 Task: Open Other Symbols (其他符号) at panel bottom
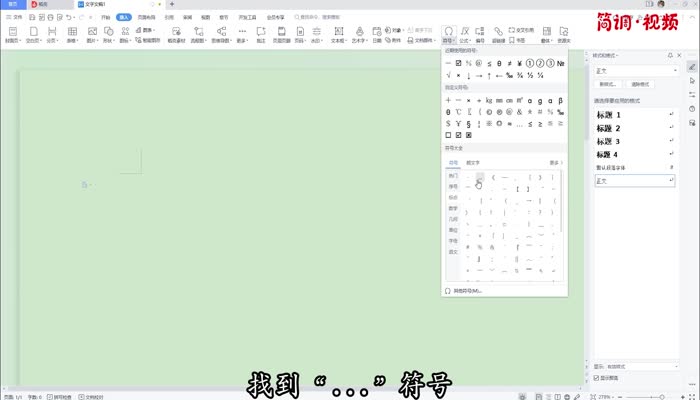point(463,291)
